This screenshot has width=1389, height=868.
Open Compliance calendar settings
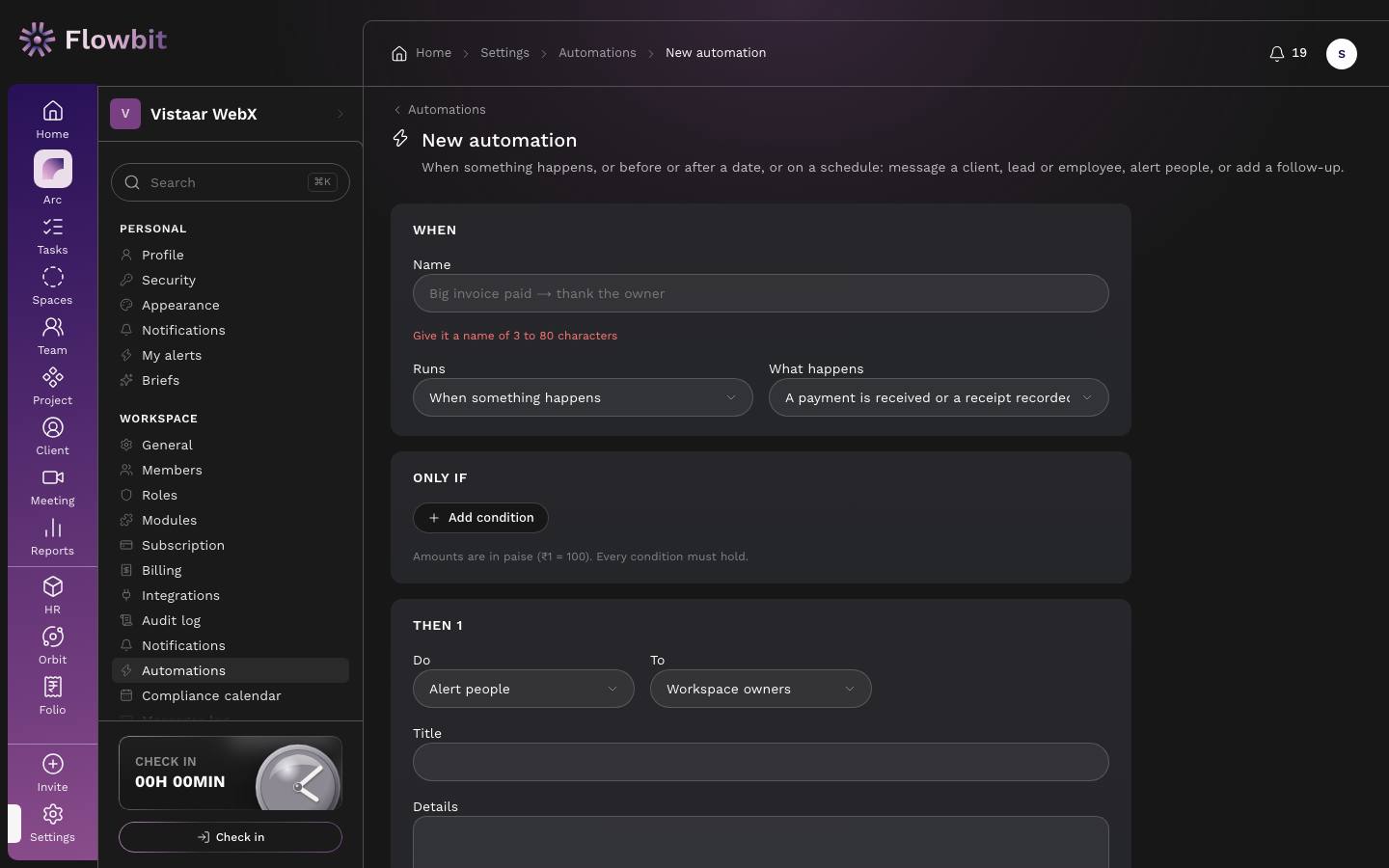pyautogui.click(x=230, y=695)
